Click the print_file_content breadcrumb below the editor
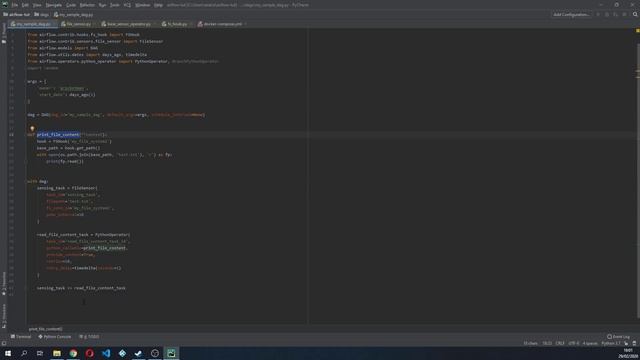Image resolution: width=640 pixels, height=360 pixels. [46, 329]
